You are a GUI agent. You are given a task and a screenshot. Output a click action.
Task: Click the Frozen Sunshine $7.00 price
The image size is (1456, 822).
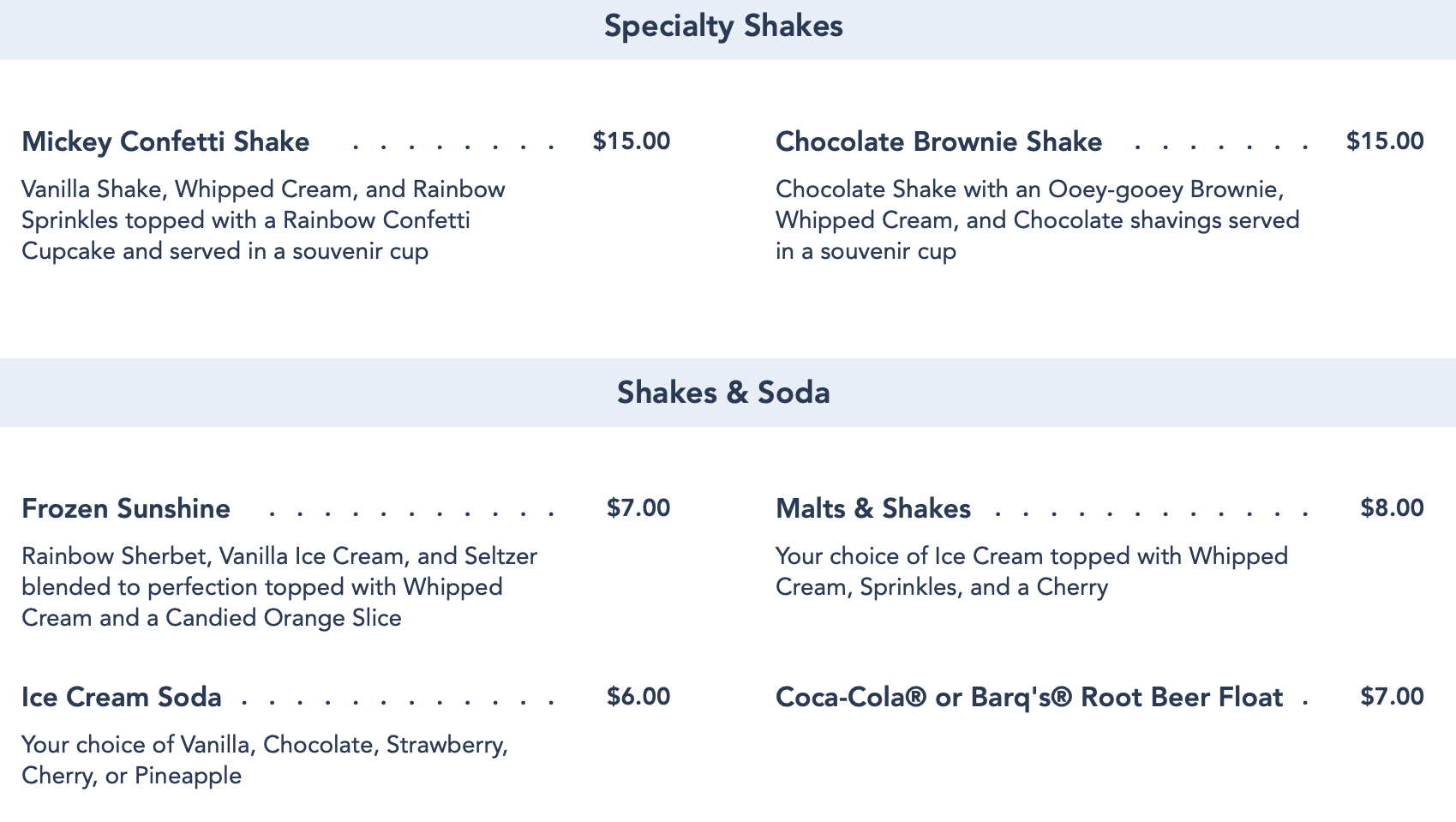638,508
